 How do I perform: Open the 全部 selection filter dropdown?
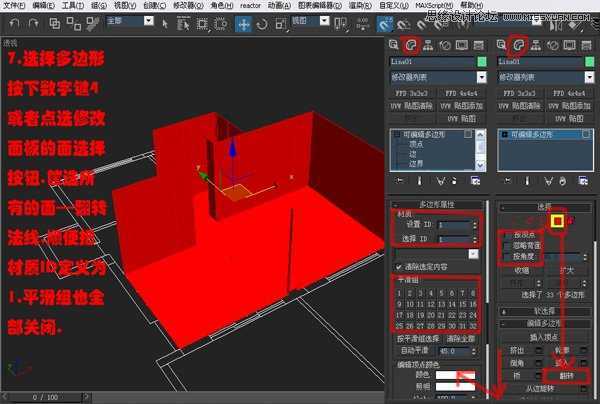click(x=149, y=21)
